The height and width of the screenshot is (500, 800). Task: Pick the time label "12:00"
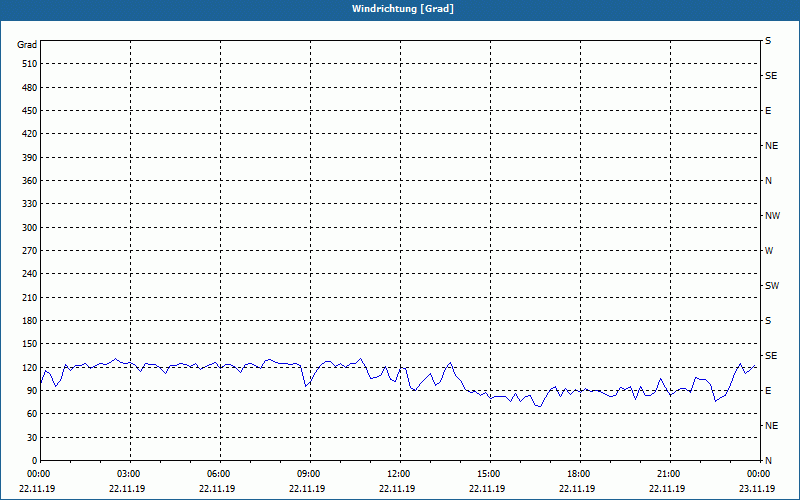pos(398,474)
